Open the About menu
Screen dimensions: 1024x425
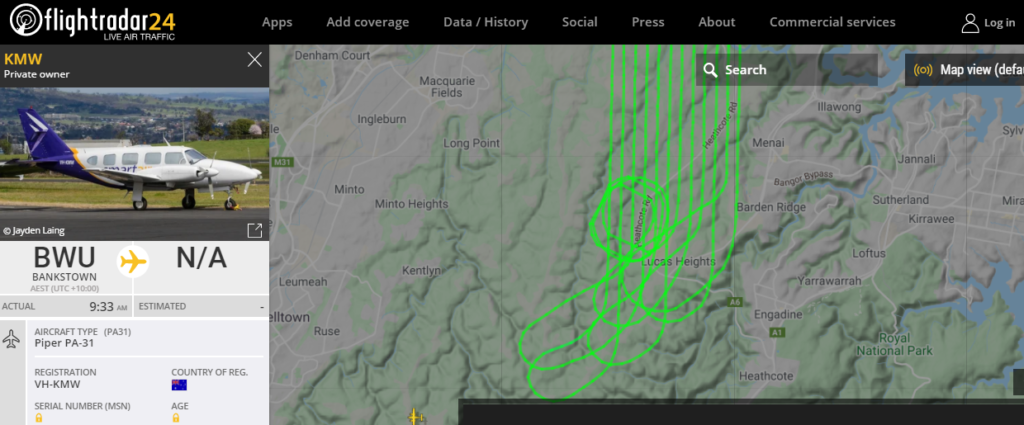click(x=716, y=22)
